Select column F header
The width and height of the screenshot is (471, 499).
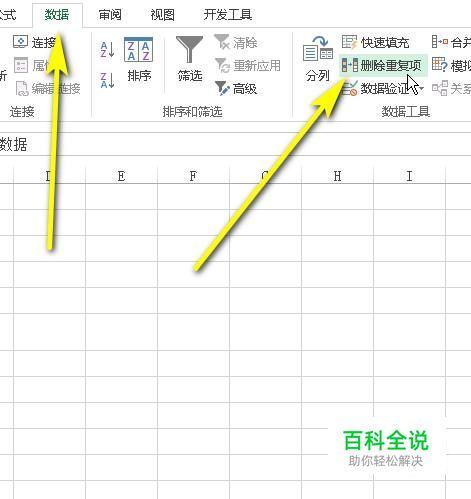point(193,176)
